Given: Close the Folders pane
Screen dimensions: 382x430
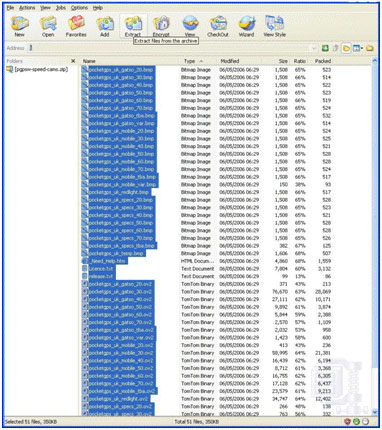Looking at the screenshot, I should pos(73,61).
